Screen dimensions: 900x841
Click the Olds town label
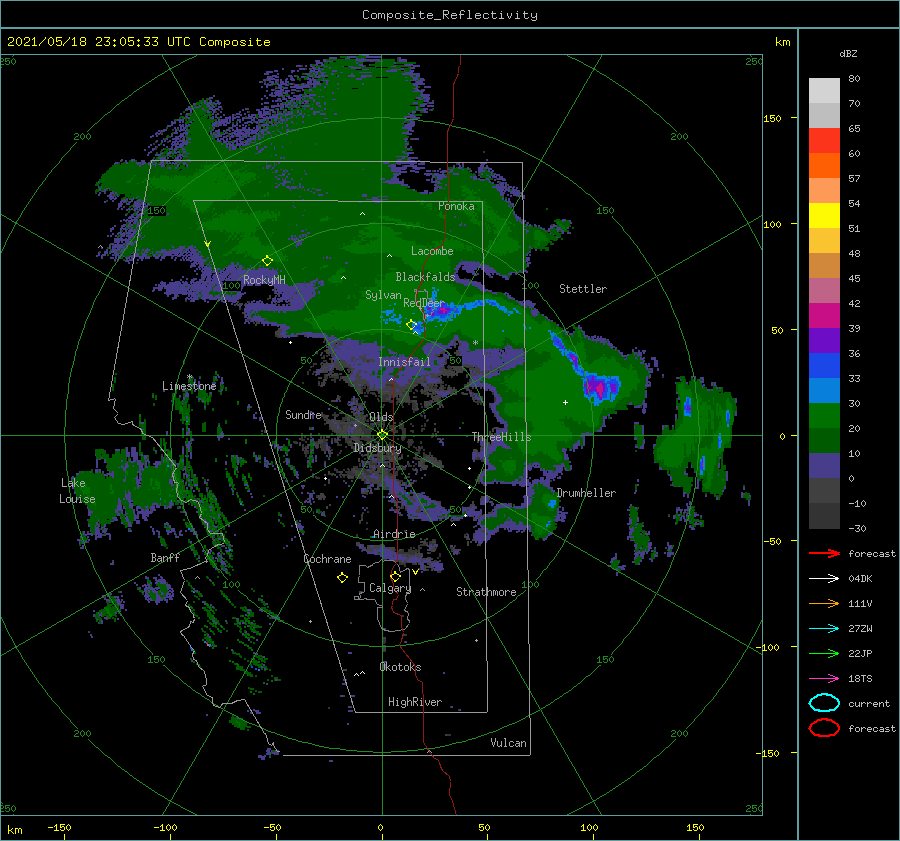pos(381,417)
